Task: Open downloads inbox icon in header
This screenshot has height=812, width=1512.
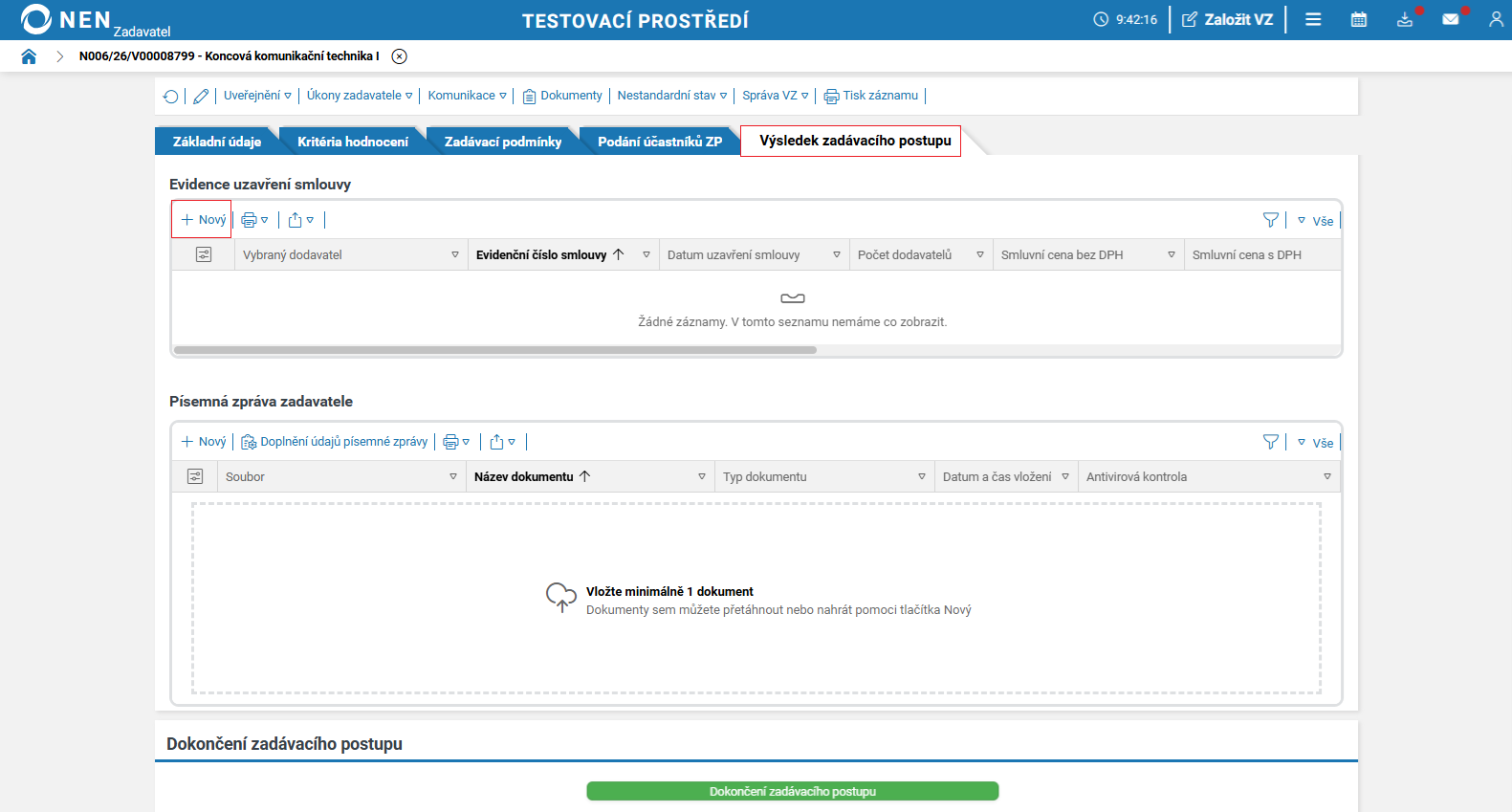Action: [x=1405, y=19]
